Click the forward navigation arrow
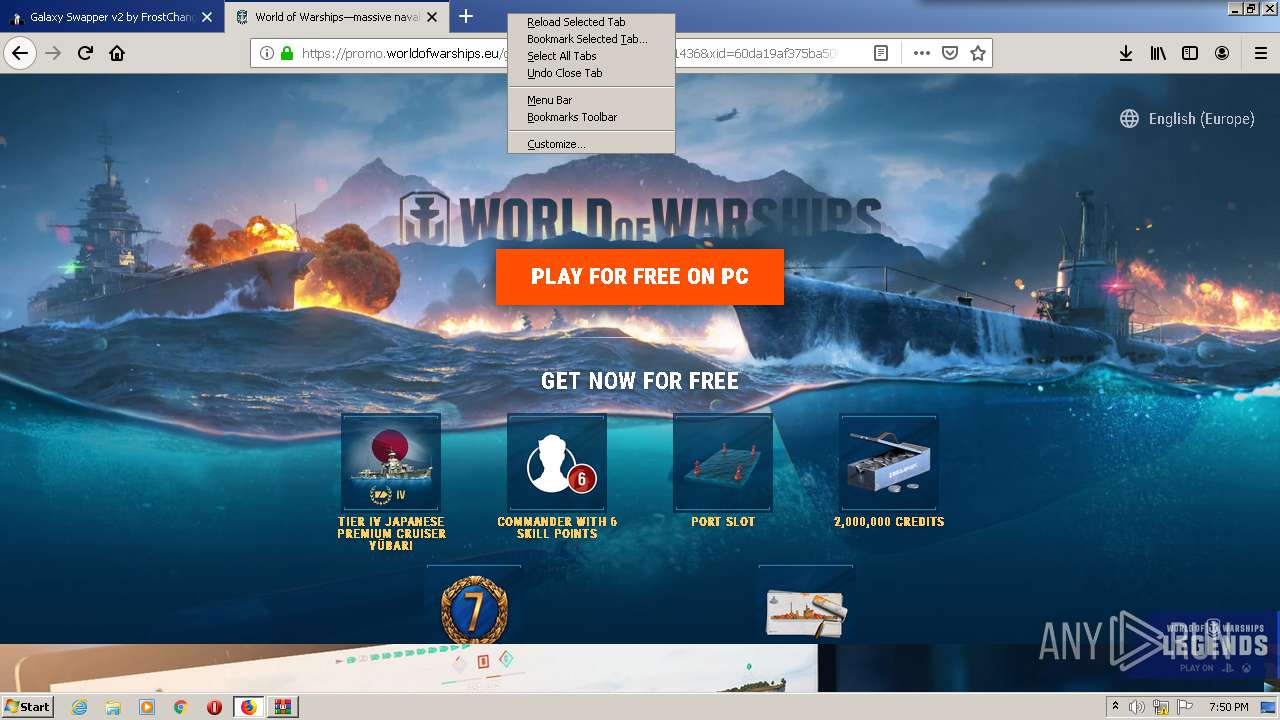This screenshot has width=1280, height=720. [x=54, y=53]
